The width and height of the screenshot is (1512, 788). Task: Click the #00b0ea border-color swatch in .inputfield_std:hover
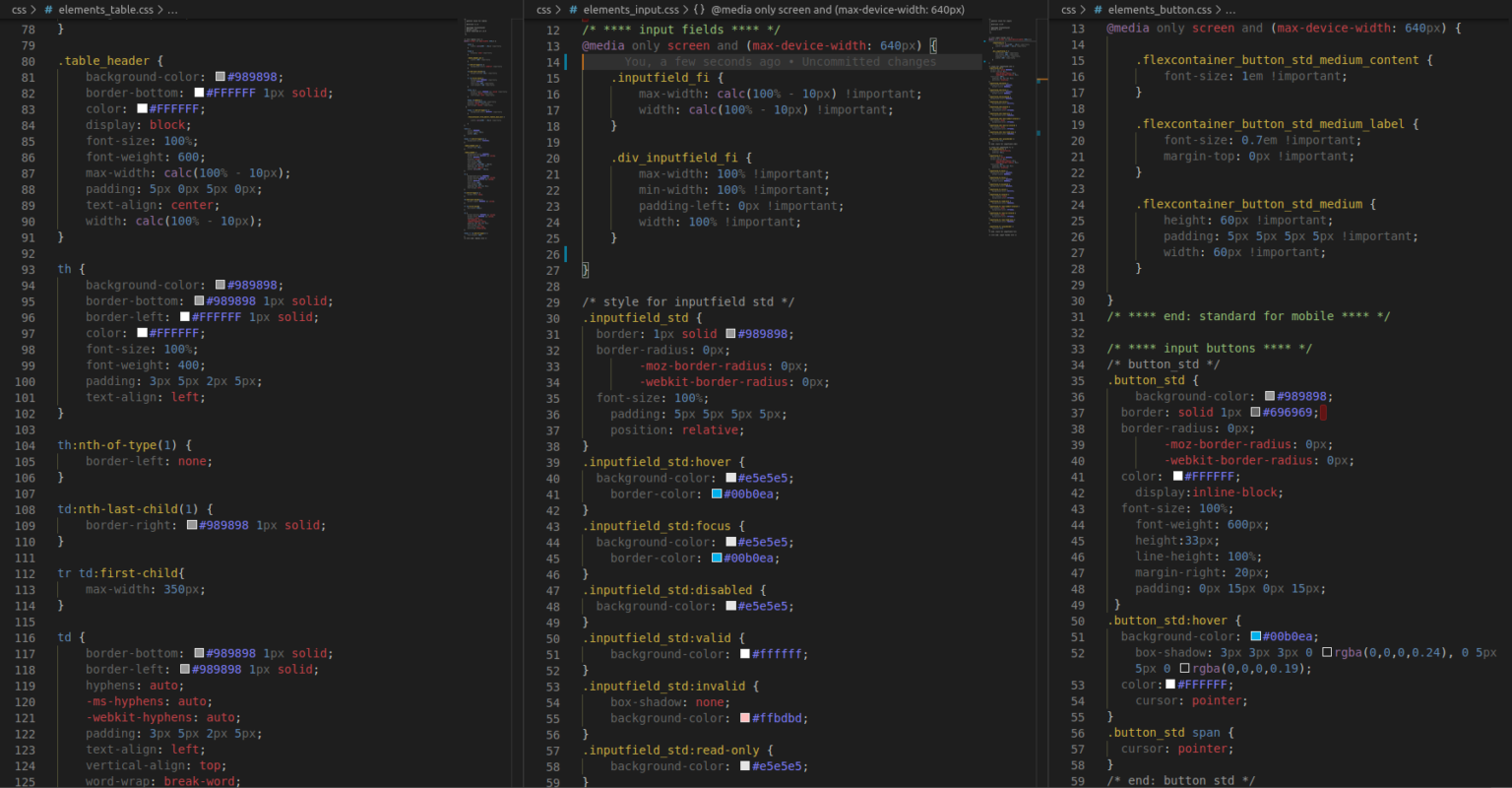click(x=716, y=493)
